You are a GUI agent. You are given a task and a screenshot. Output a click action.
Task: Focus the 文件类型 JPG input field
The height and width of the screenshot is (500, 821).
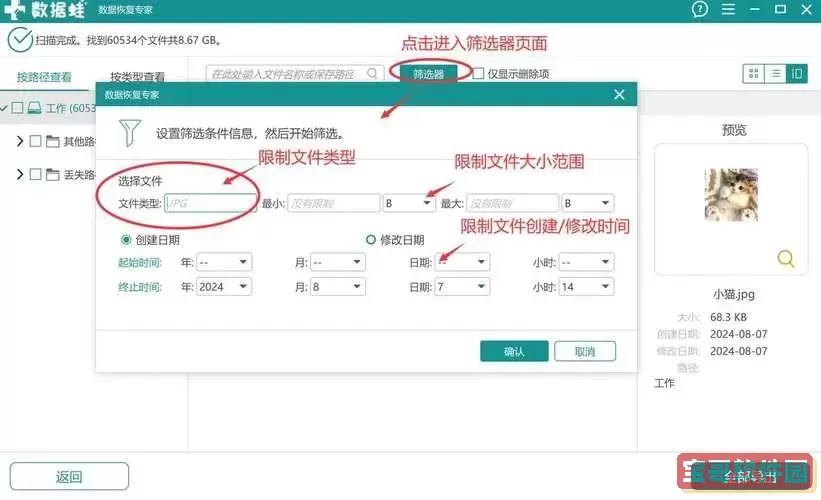pyautogui.click(x=210, y=203)
